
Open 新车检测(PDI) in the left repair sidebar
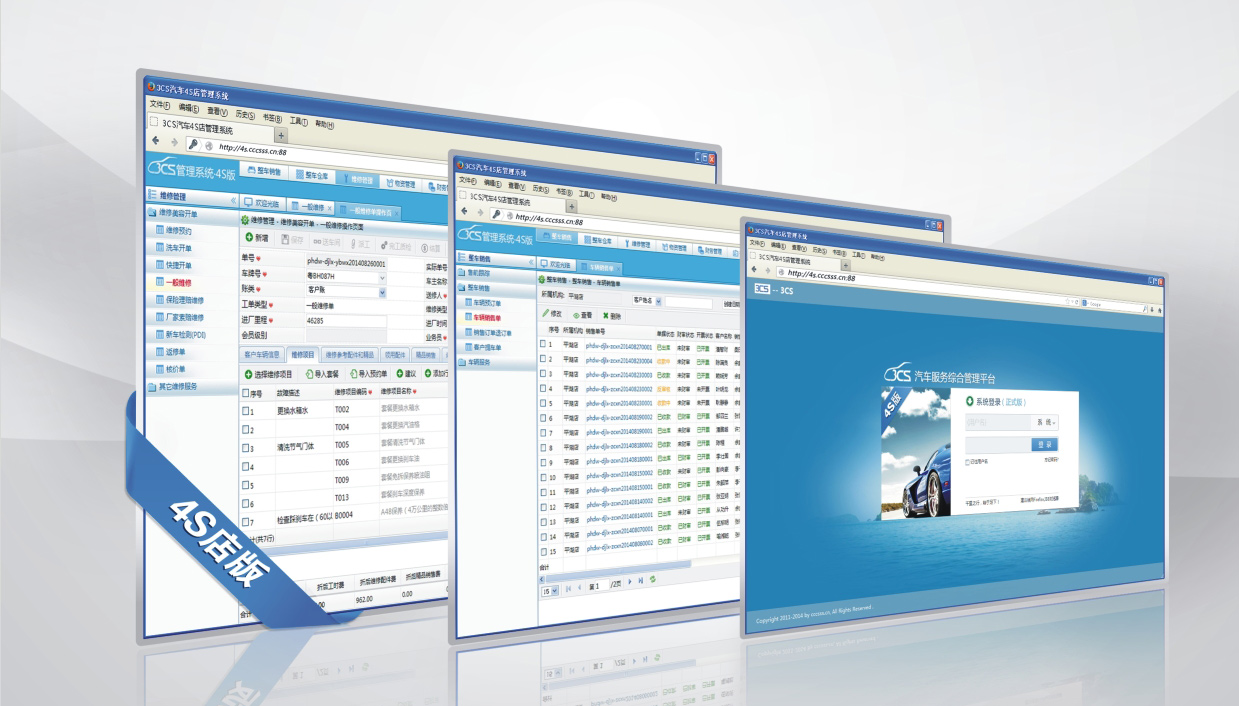(180, 334)
